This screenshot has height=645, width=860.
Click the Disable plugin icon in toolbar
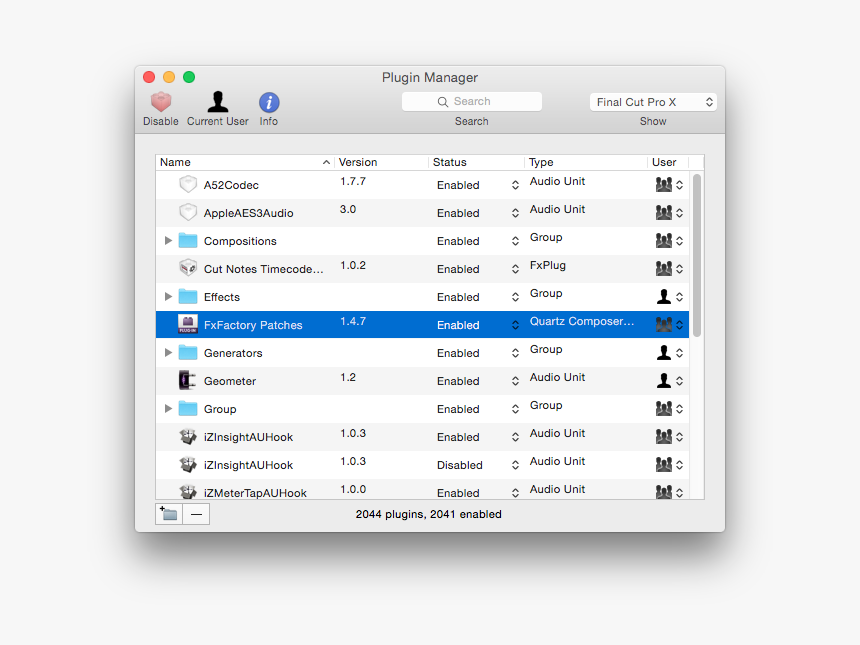tap(160, 103)
